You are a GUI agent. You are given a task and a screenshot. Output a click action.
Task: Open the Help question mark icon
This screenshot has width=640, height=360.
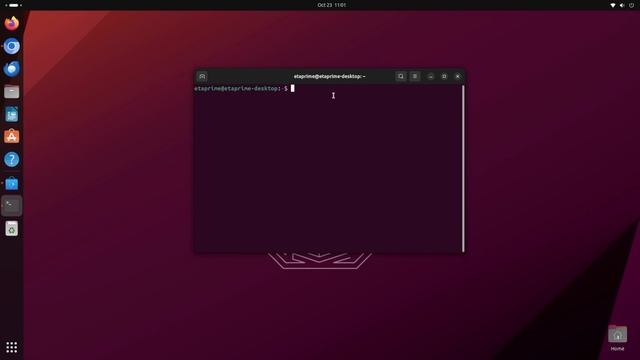[x=11, y=160]
